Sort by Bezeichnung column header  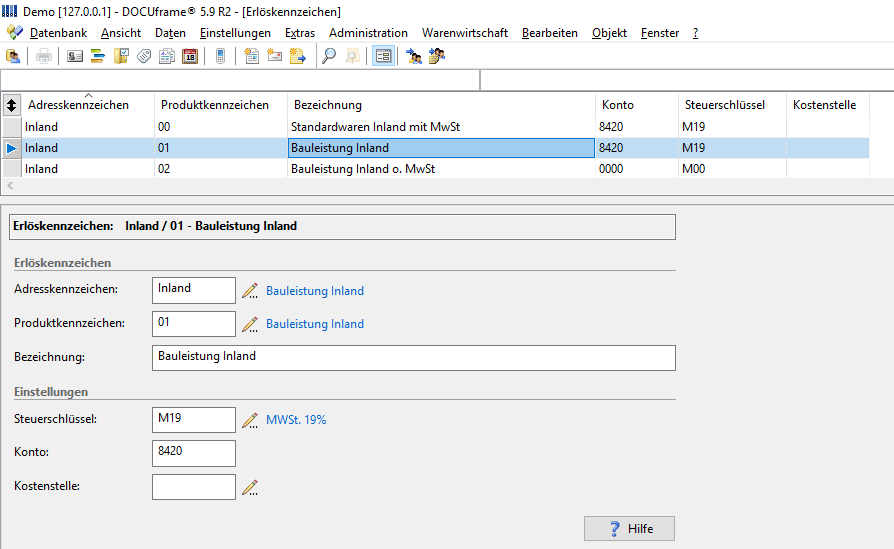[x=441, y=105]
